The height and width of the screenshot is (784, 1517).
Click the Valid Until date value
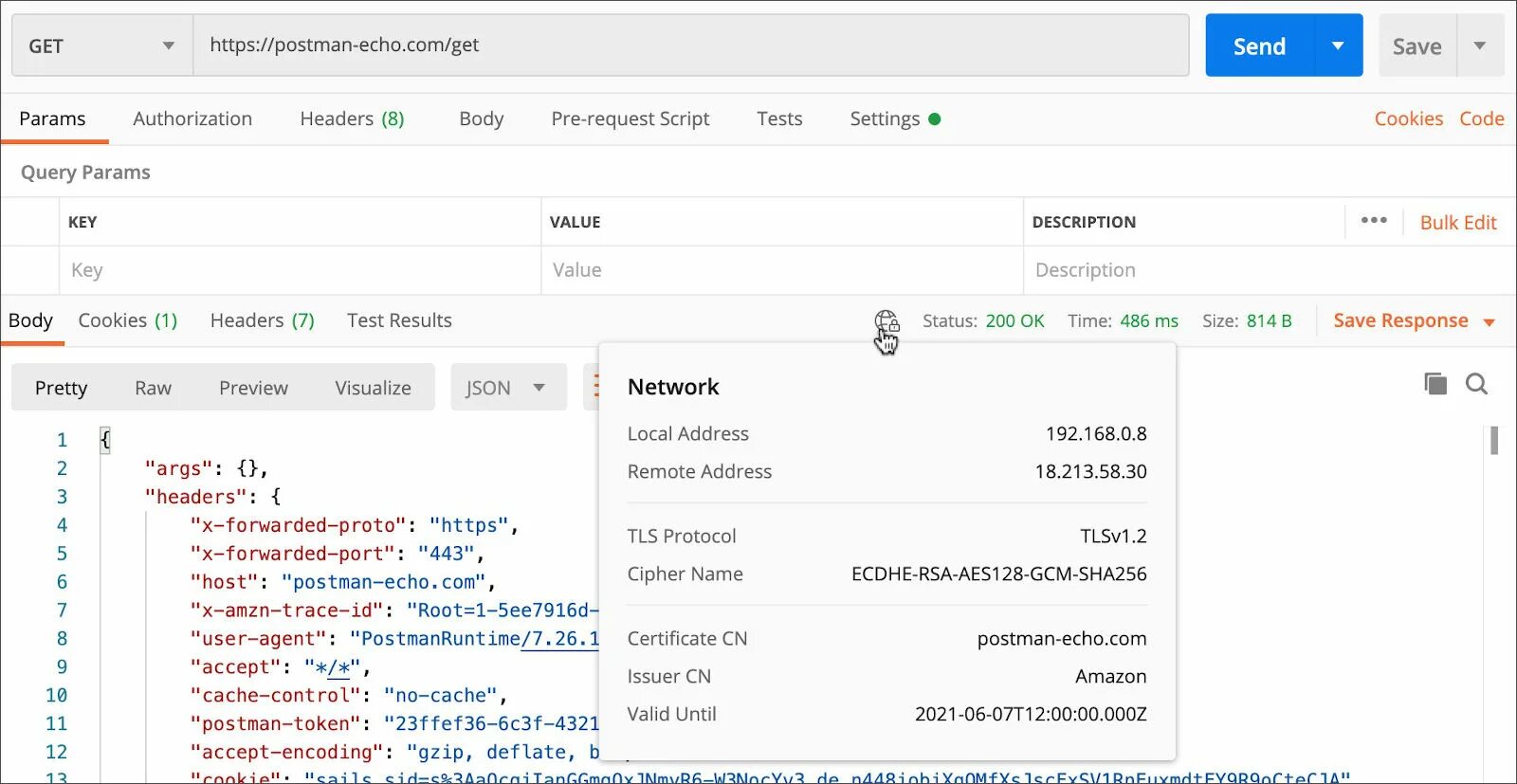1031,714
